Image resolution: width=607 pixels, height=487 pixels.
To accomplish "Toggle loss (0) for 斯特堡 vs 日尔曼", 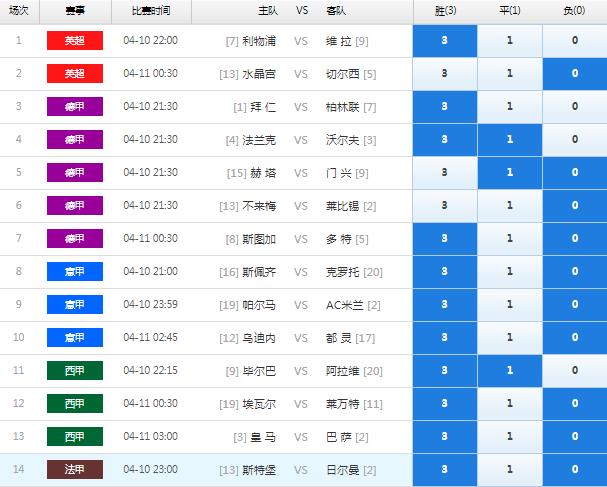I will (x=575, y=470).
